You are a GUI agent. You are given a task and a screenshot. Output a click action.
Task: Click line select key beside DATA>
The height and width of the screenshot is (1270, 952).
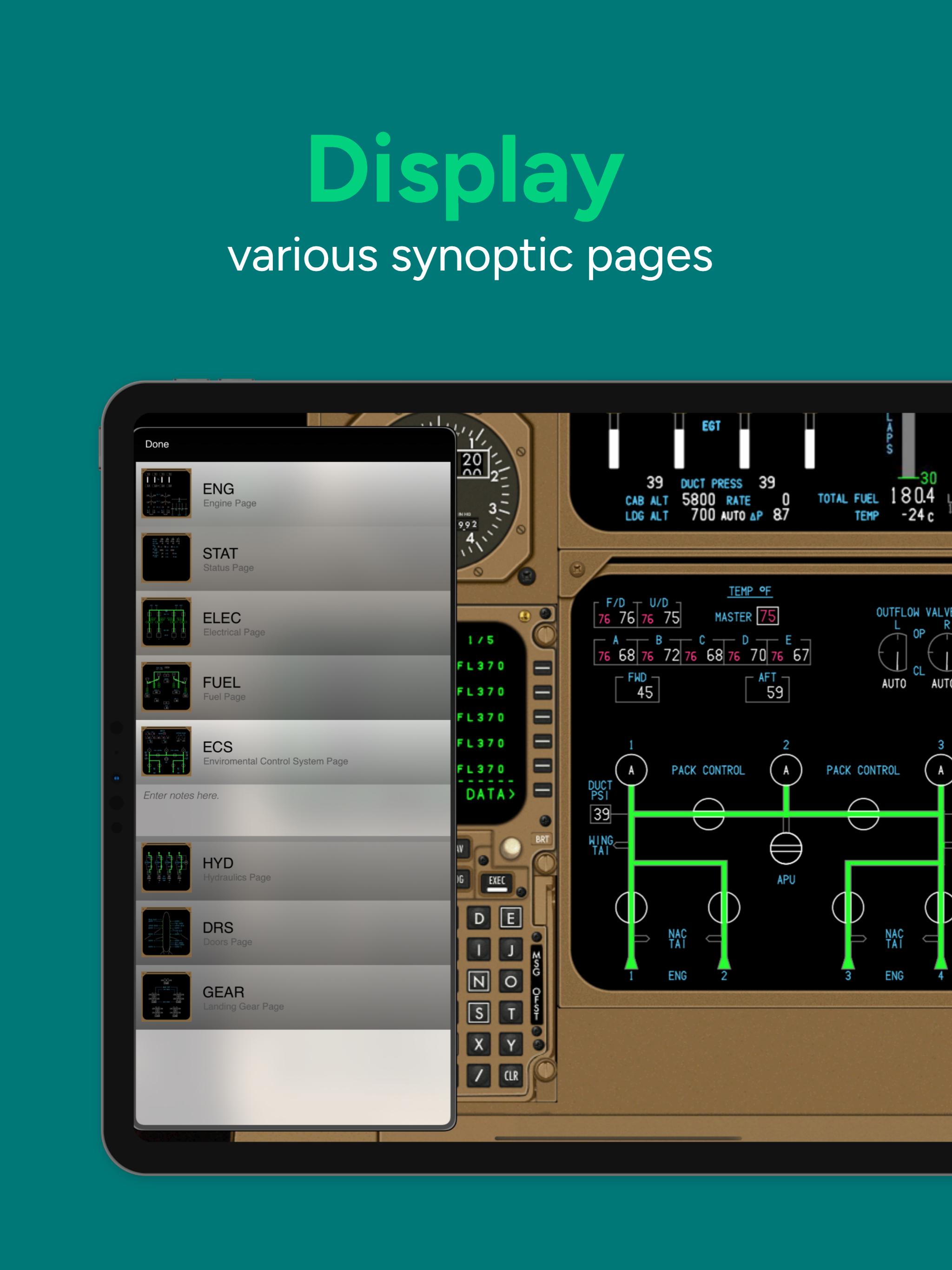click(542, 791)
